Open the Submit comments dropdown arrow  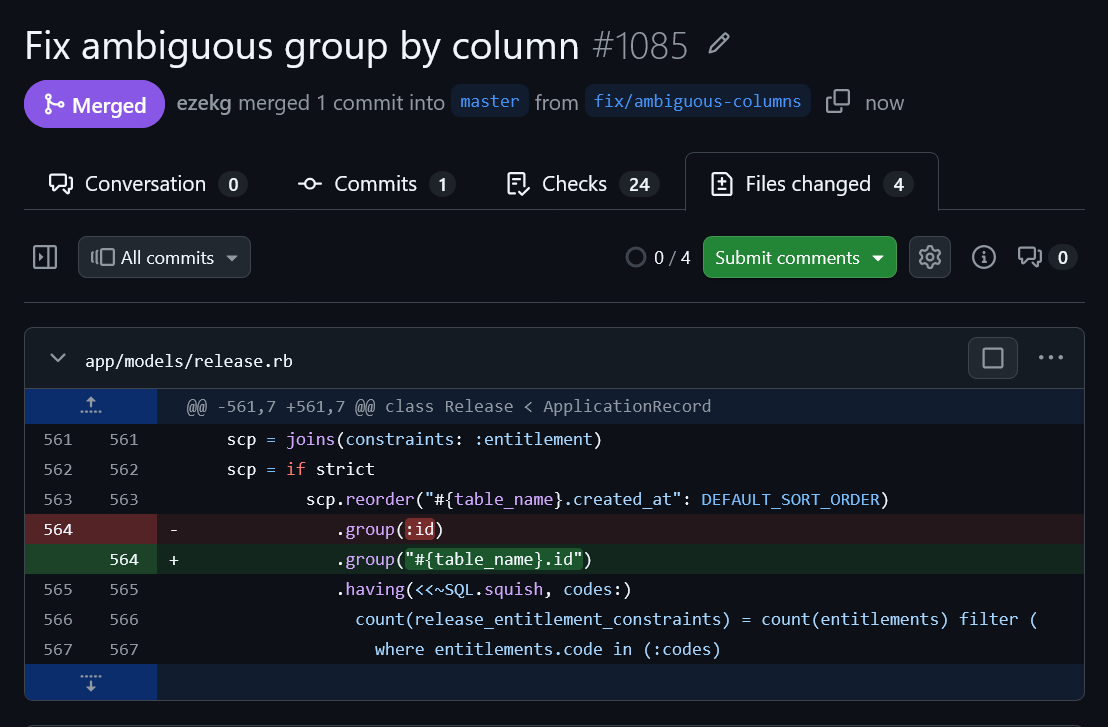pos(878,258)
